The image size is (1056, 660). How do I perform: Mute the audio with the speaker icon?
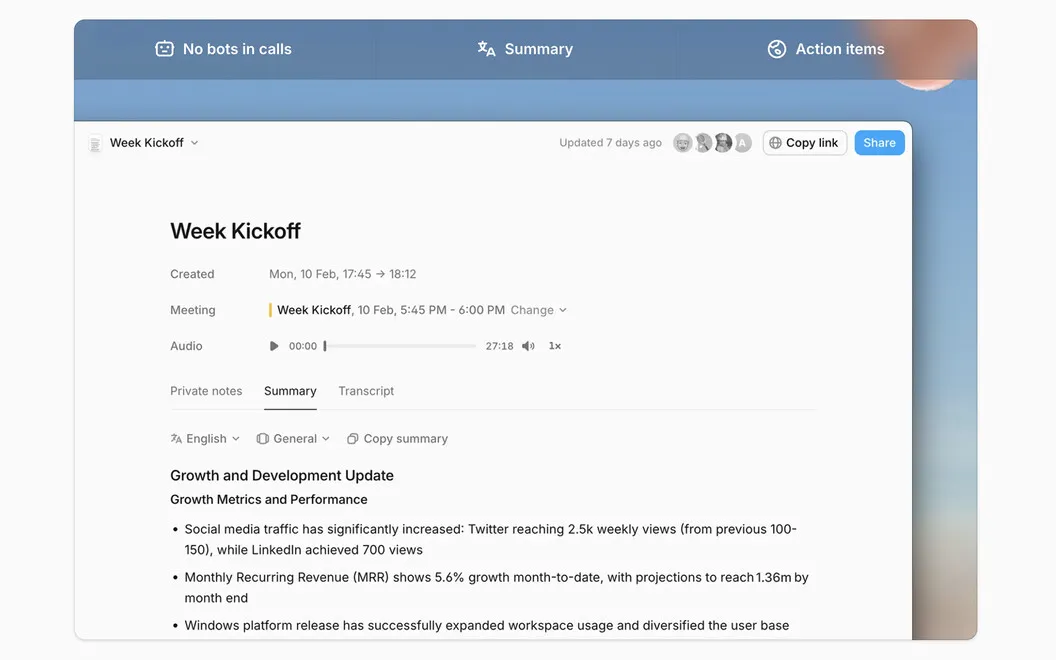tap(528, 346)
